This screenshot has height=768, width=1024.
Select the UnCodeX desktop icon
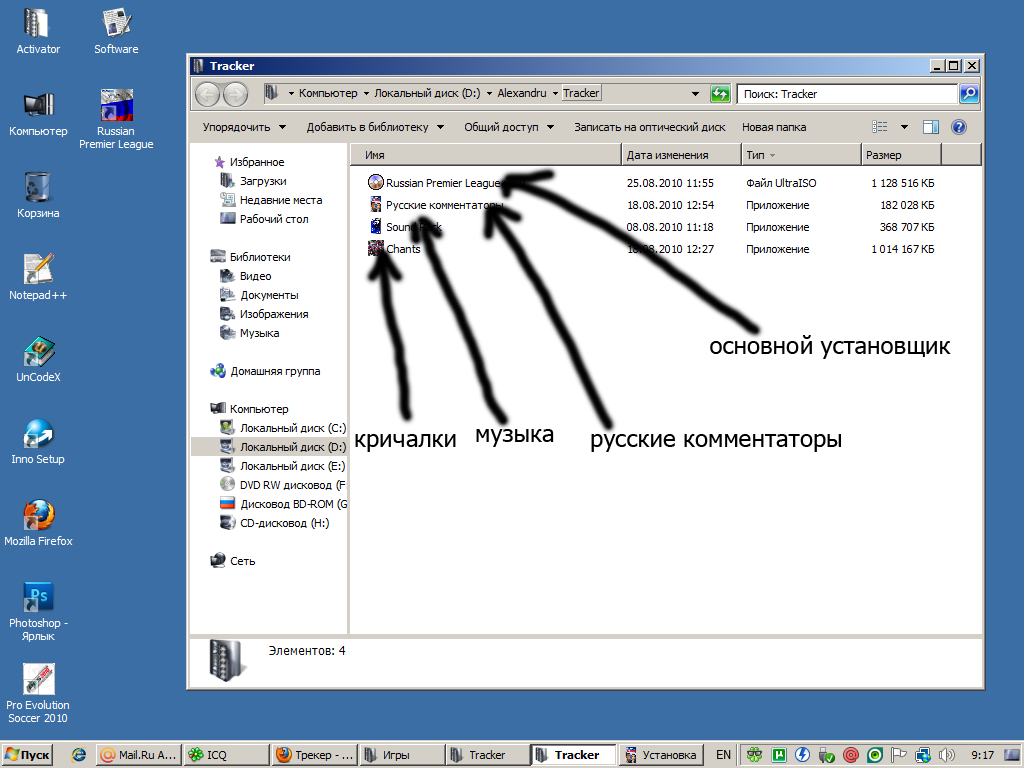[38, 359]
